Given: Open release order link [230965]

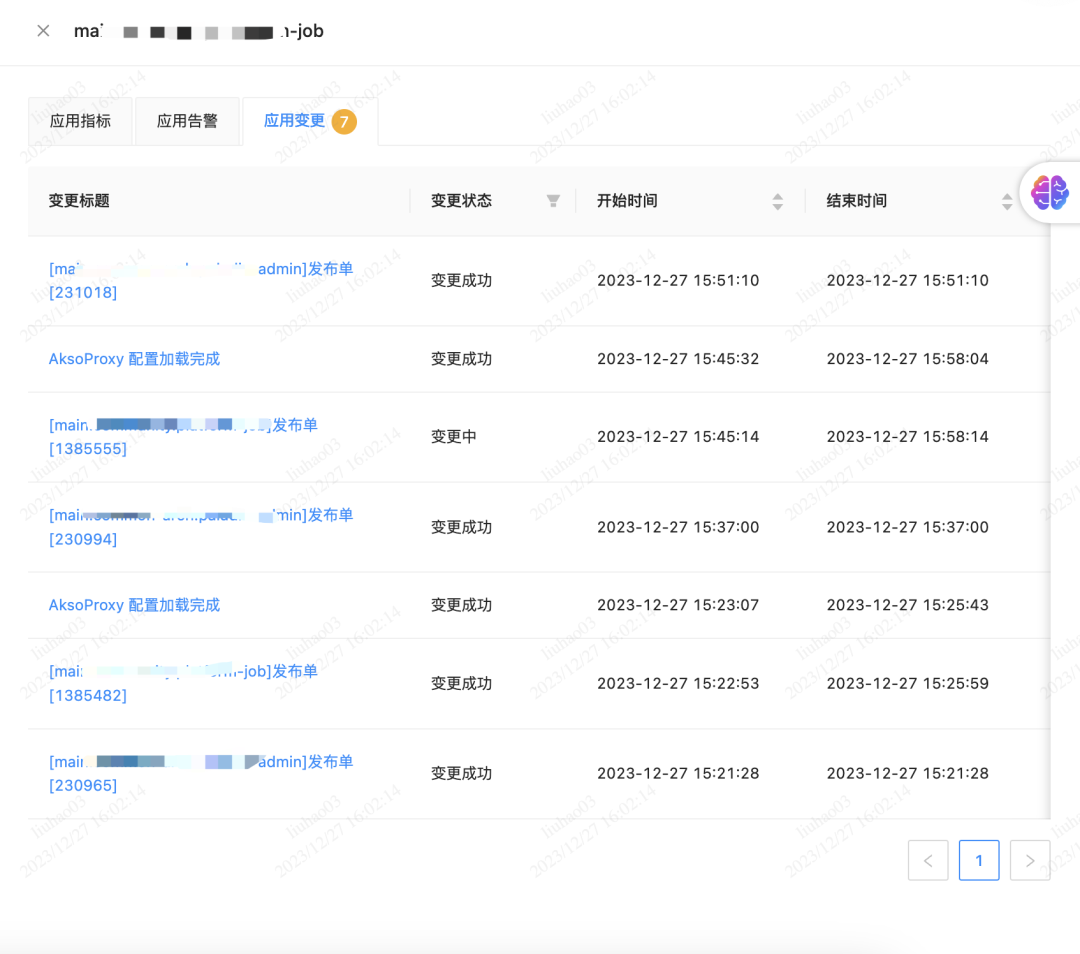Looking at the screenshot, I should (201, 774).
